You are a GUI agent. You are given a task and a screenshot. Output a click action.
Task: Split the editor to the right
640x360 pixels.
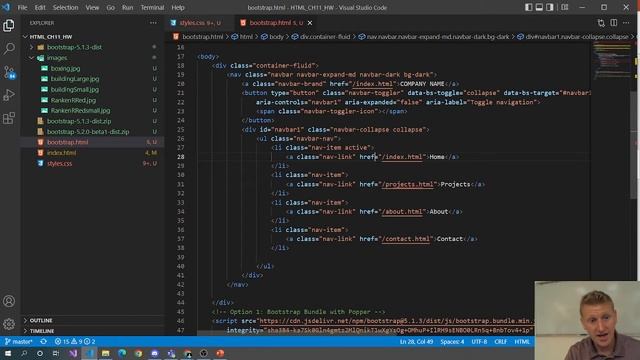point(613,23)
